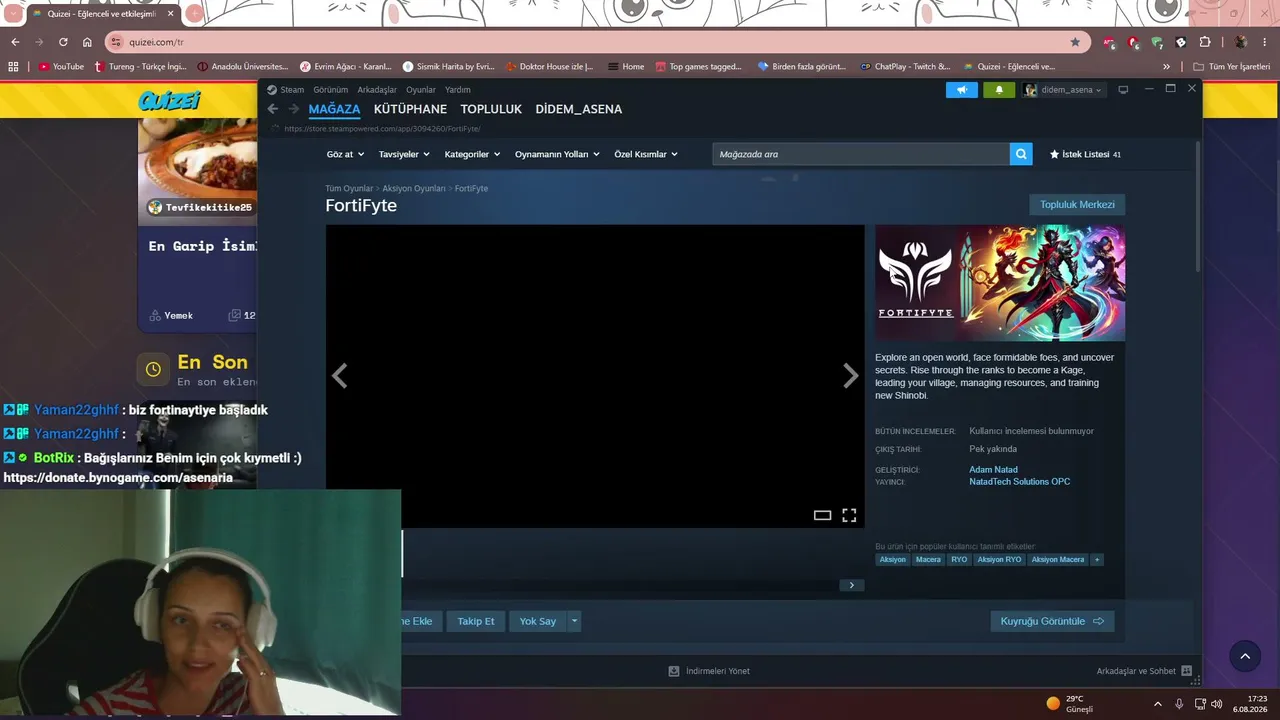
Task: Open the Tüm Yer İşaretleri bookmarks folder
Action: 1231,67
